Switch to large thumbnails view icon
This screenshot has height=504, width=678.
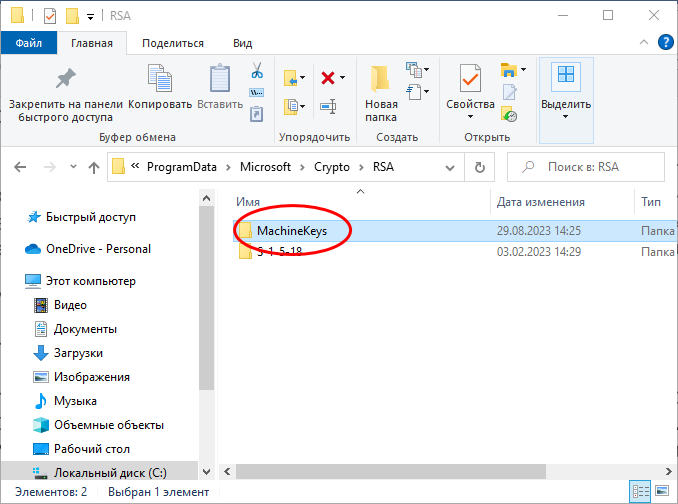662,491
